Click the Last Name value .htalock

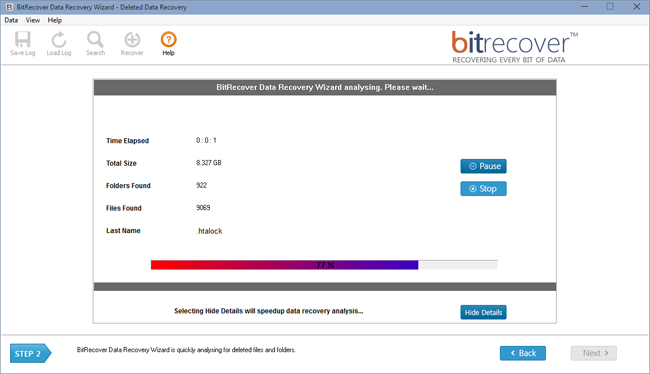209,231
